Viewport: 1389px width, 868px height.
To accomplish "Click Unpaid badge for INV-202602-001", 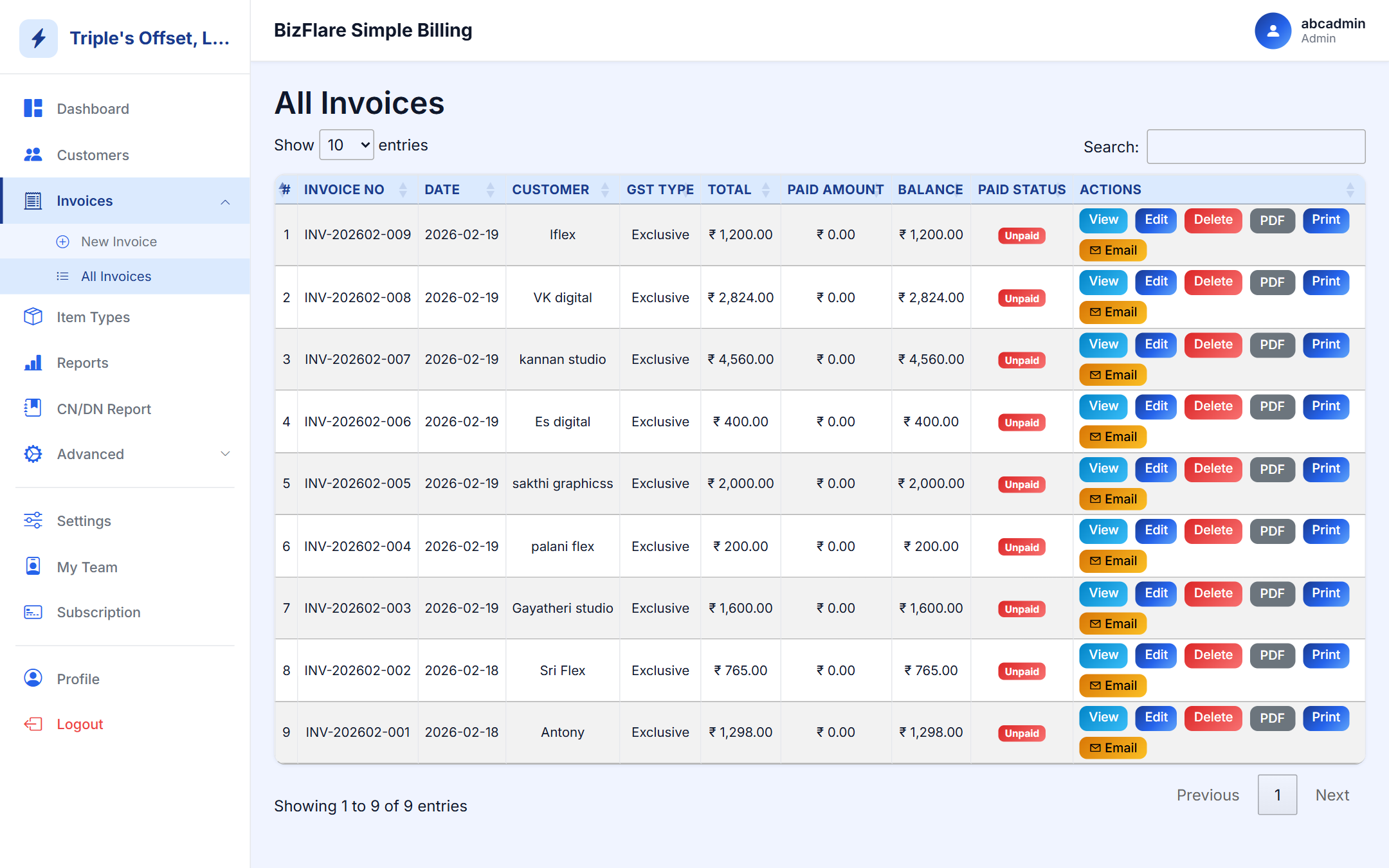I will [1022, 733].
